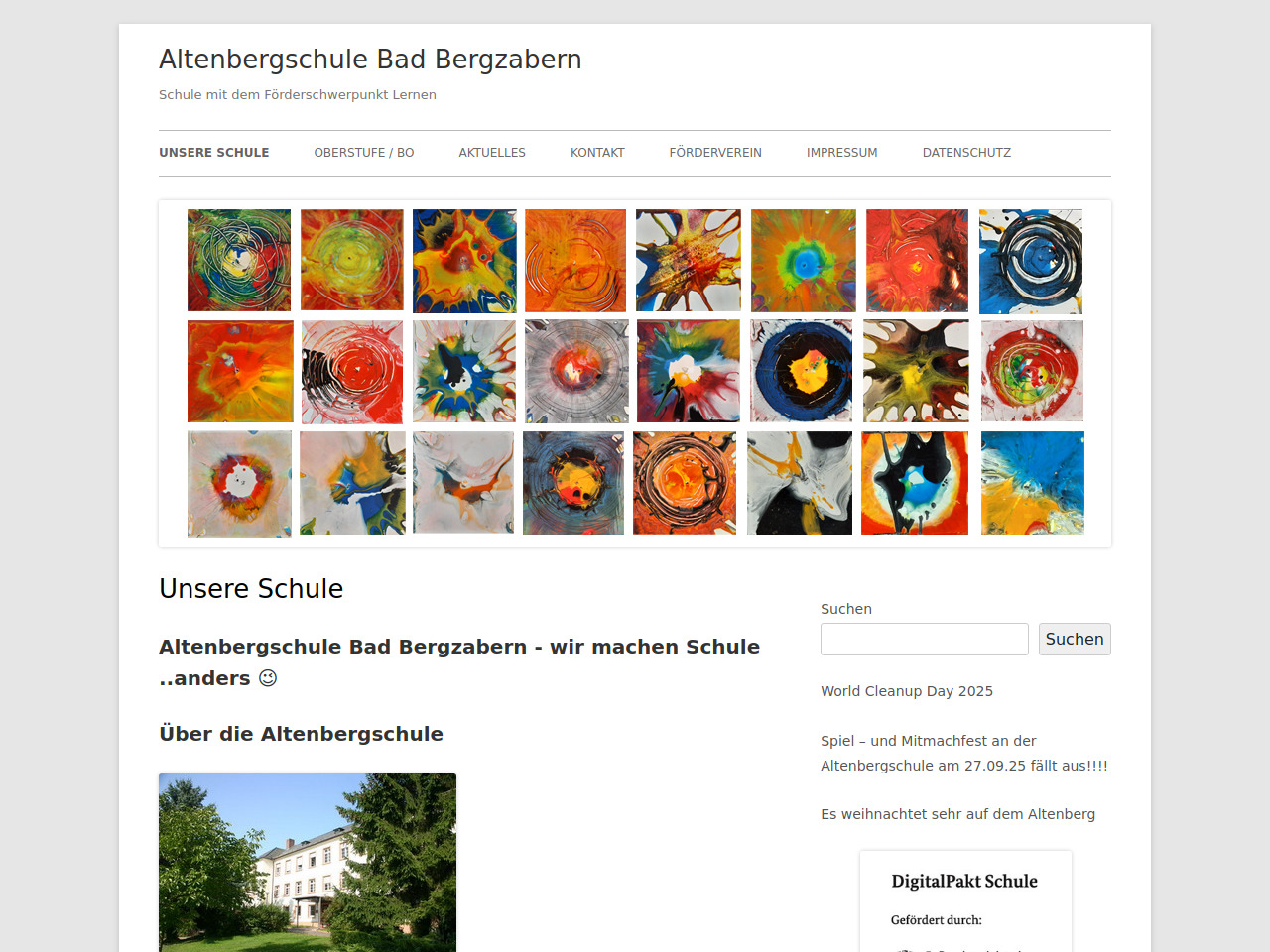Viewport: 1270px width, 952px height.
Task: Open the KONTAKT menu link
Action: tap(597, 153)
